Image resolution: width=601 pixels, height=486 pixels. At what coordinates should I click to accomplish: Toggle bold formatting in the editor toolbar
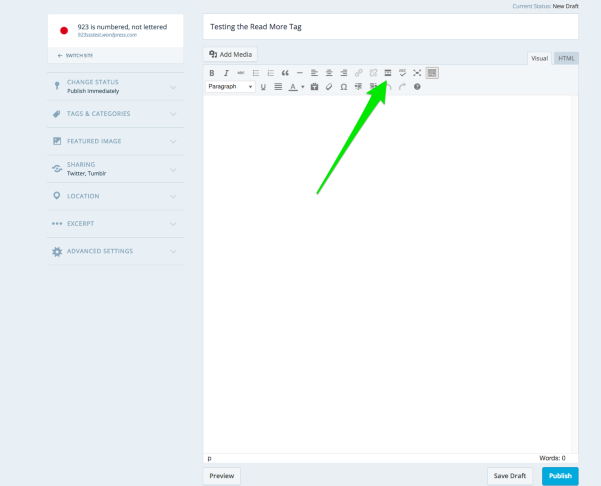[212, 73]
